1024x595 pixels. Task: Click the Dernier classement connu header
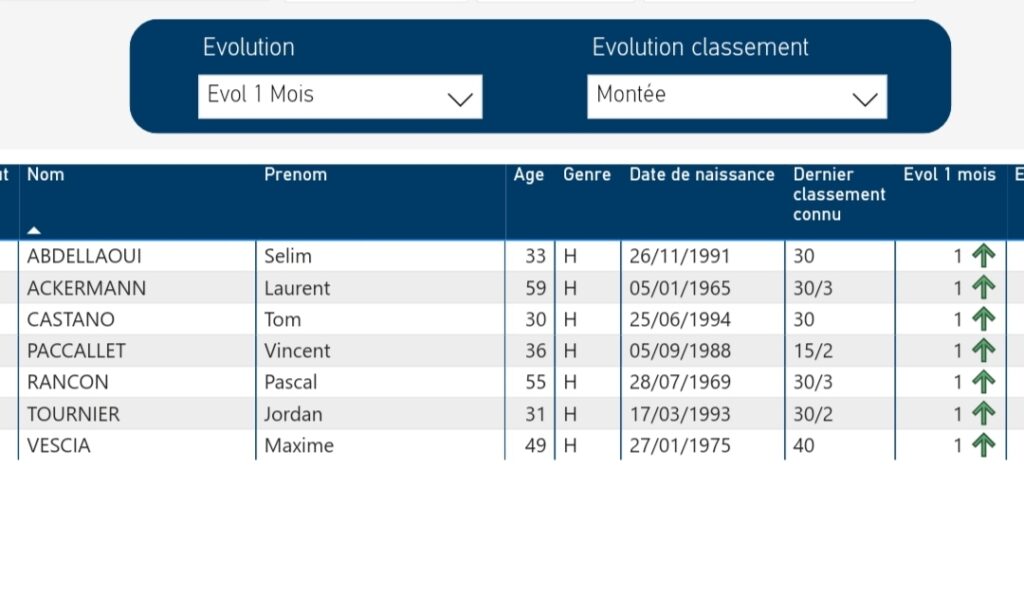pyautogui.click(x=838, y=194)
